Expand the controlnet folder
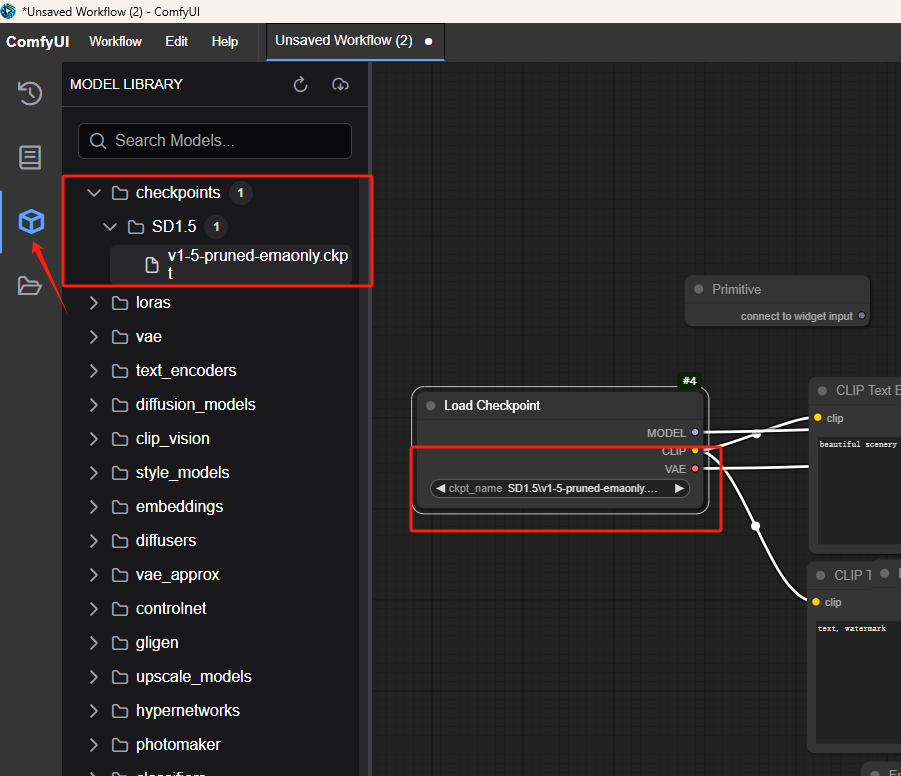Screen dimensions: 901x776 coord(94,609)
